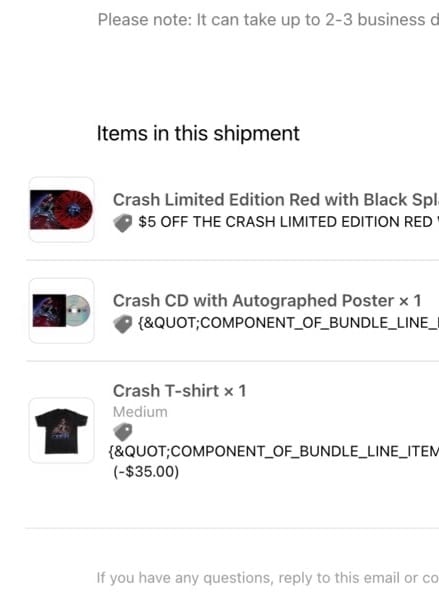Click tag icon under Crash CD with Autographed Poster
Screen dimensions: 439x607
123,324
